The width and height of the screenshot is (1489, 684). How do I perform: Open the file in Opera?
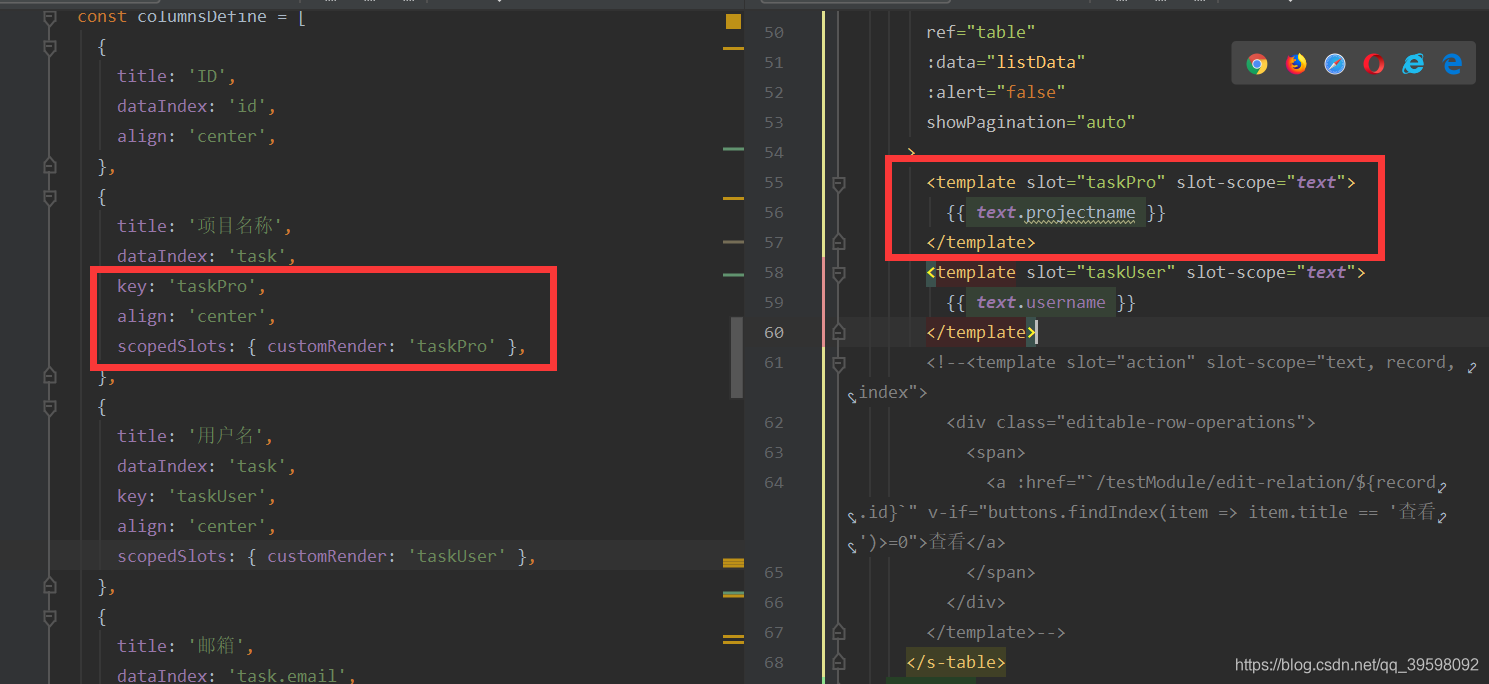coord(1373,63)
